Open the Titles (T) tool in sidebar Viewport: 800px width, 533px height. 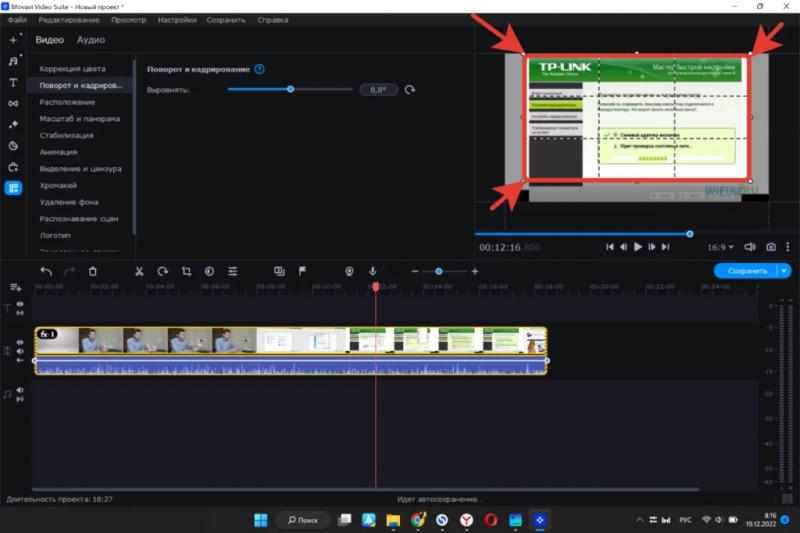click(13, 82)
